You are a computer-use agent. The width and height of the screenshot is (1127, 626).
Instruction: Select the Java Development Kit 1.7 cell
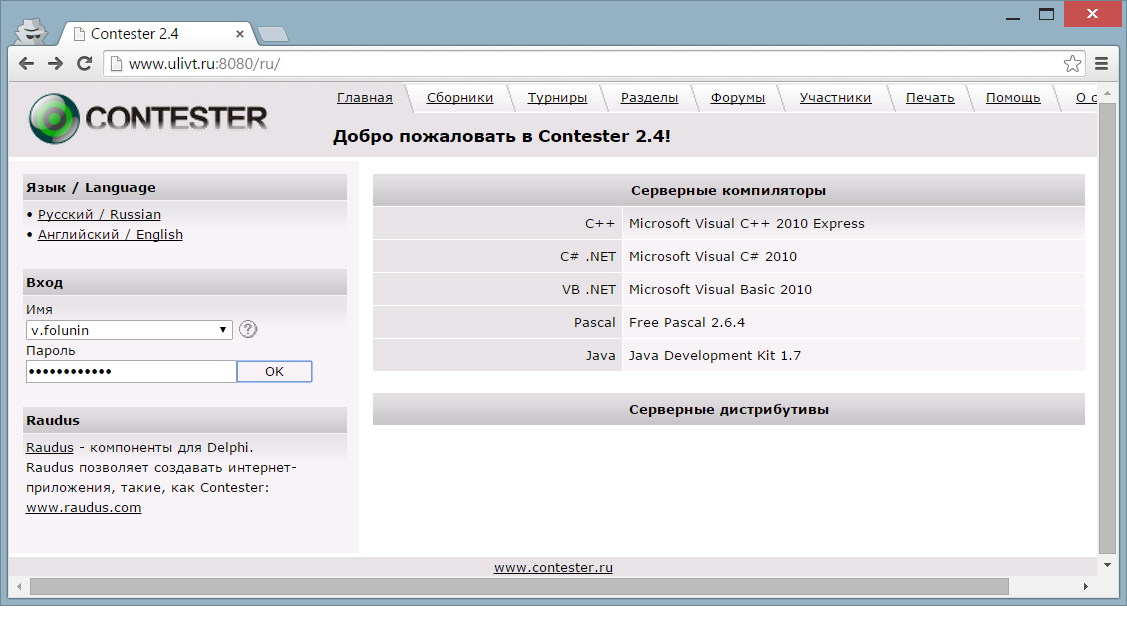point(853,356)
